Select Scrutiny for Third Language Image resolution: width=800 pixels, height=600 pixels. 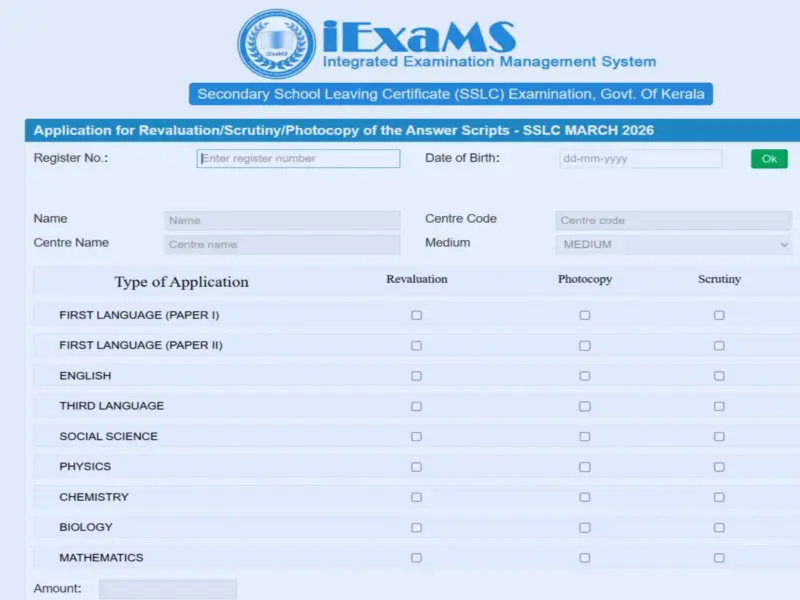pos(719,407)
